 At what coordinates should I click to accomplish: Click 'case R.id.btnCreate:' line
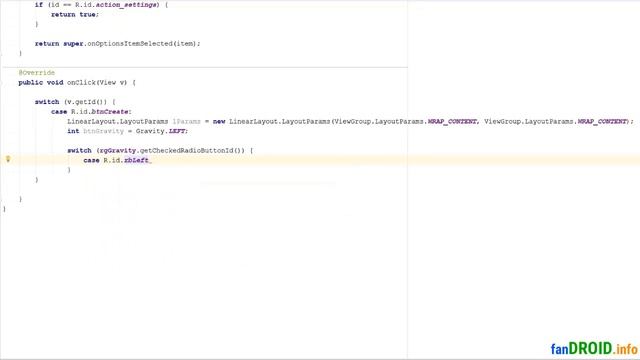(x=91, y=111)
